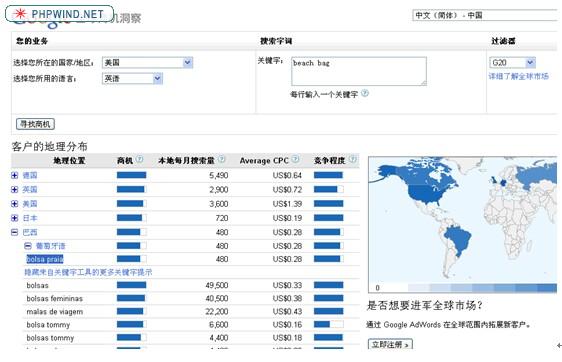Click the US$1.39 CPC value for 美国
Screen dimensions: 562x362
click(287, 204)
